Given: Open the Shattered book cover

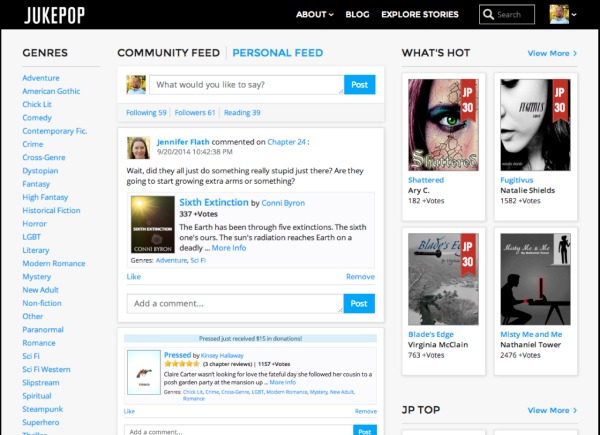Looking at the screenshot, I should tap(443, 125).
